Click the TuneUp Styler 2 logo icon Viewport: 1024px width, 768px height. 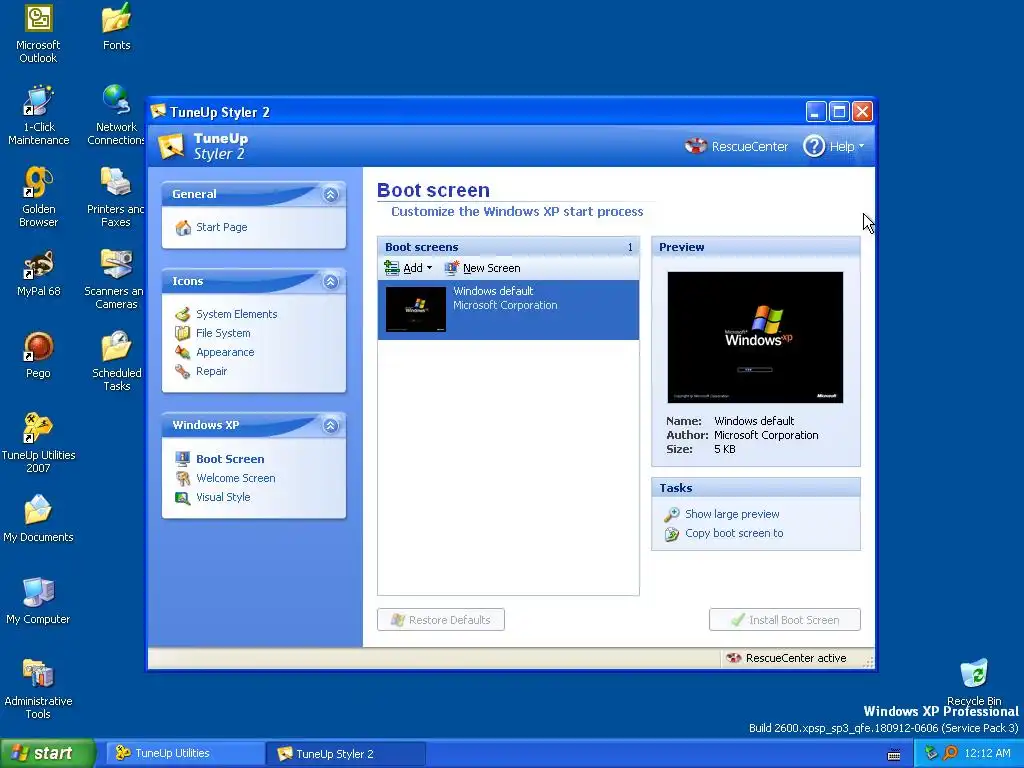171,146
